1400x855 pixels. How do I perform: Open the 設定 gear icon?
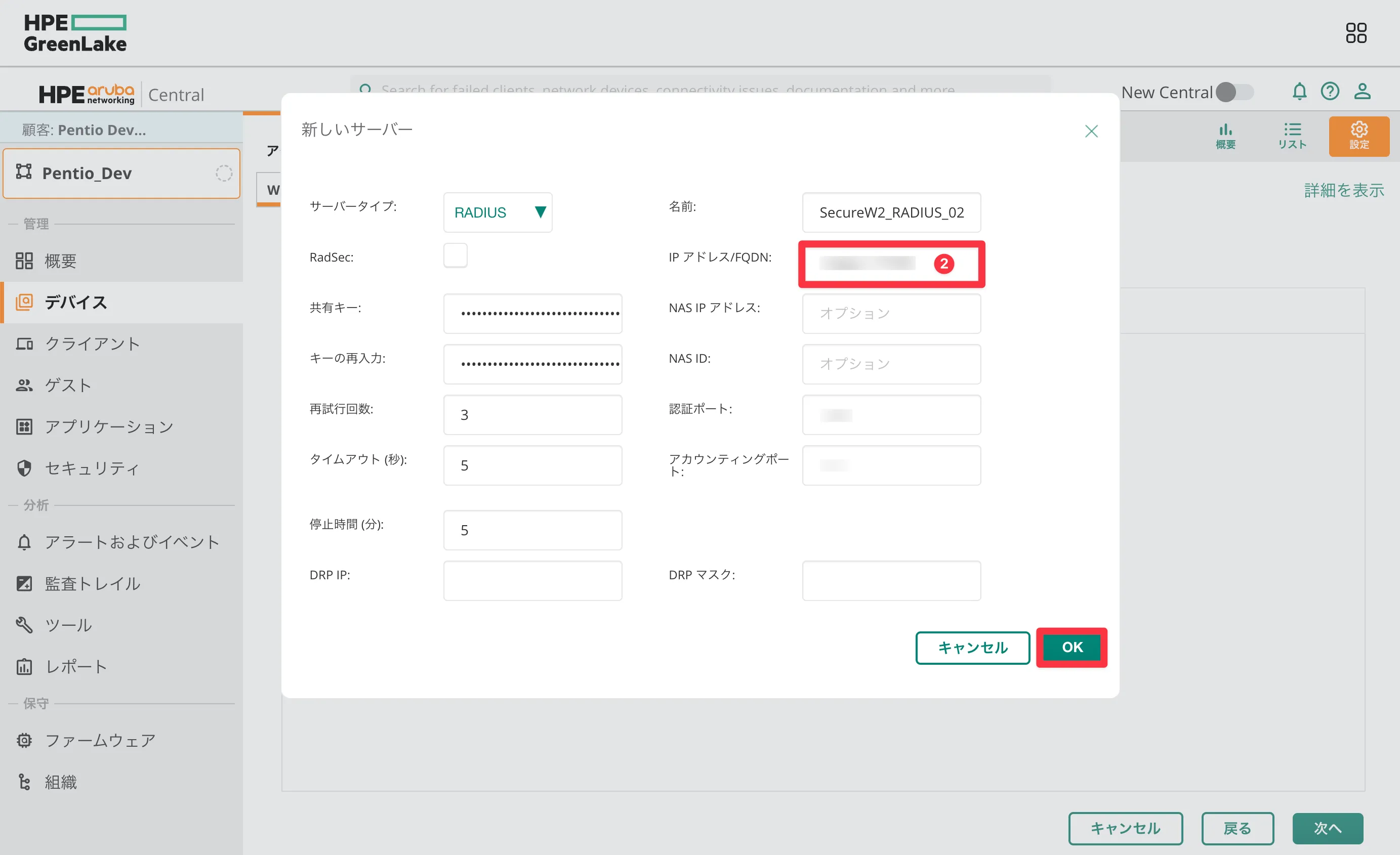tap(1358, 137)
